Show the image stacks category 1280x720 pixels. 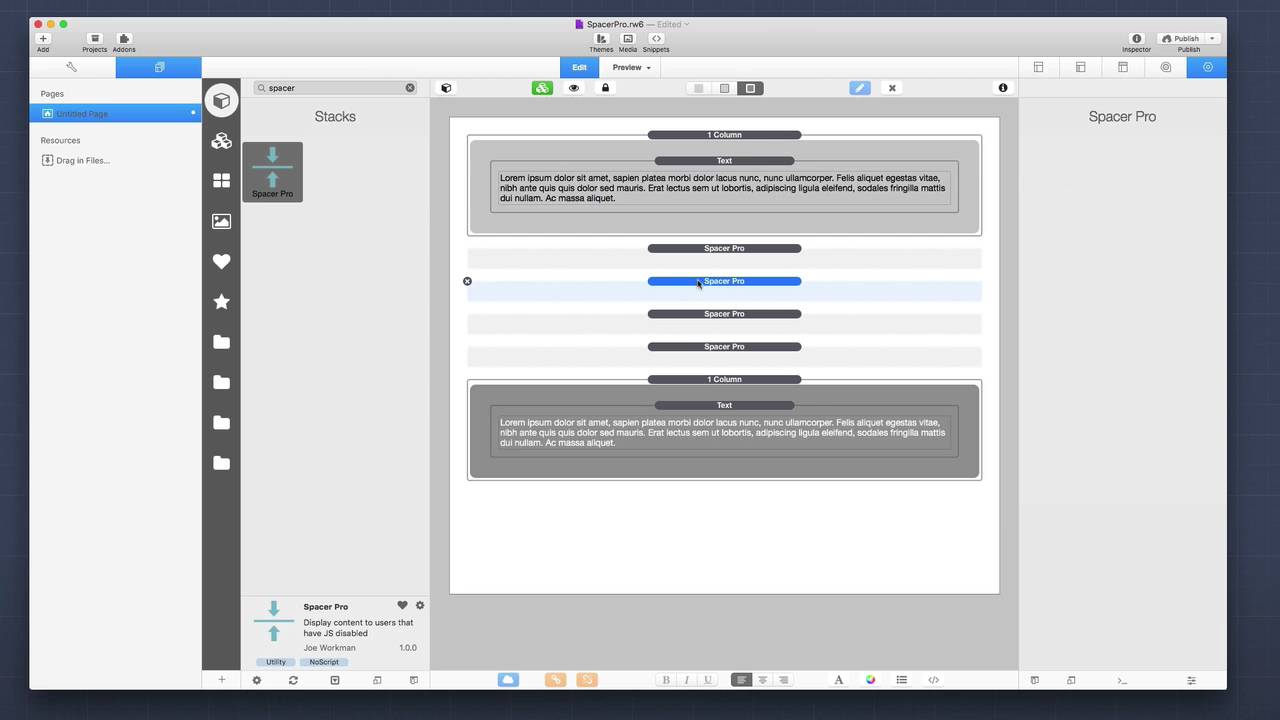coord(222,221)
